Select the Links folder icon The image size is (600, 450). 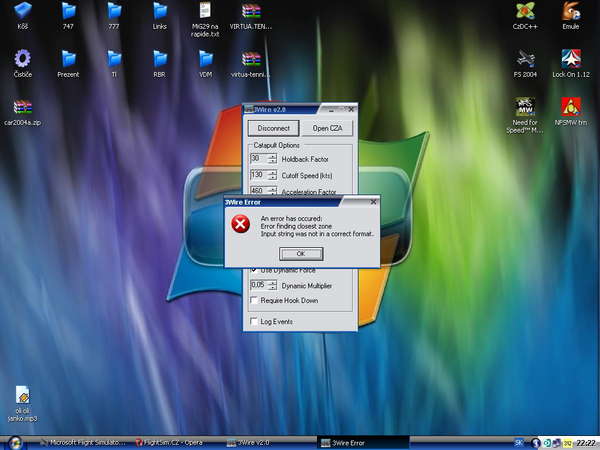(160, 16)
